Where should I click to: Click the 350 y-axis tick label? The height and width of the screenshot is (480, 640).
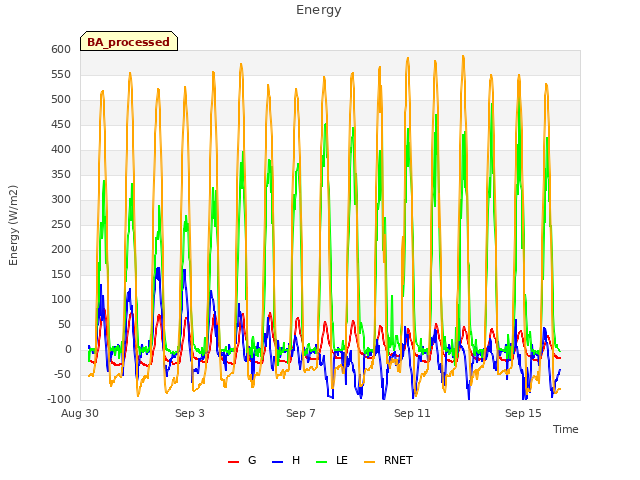coord(61,175)
